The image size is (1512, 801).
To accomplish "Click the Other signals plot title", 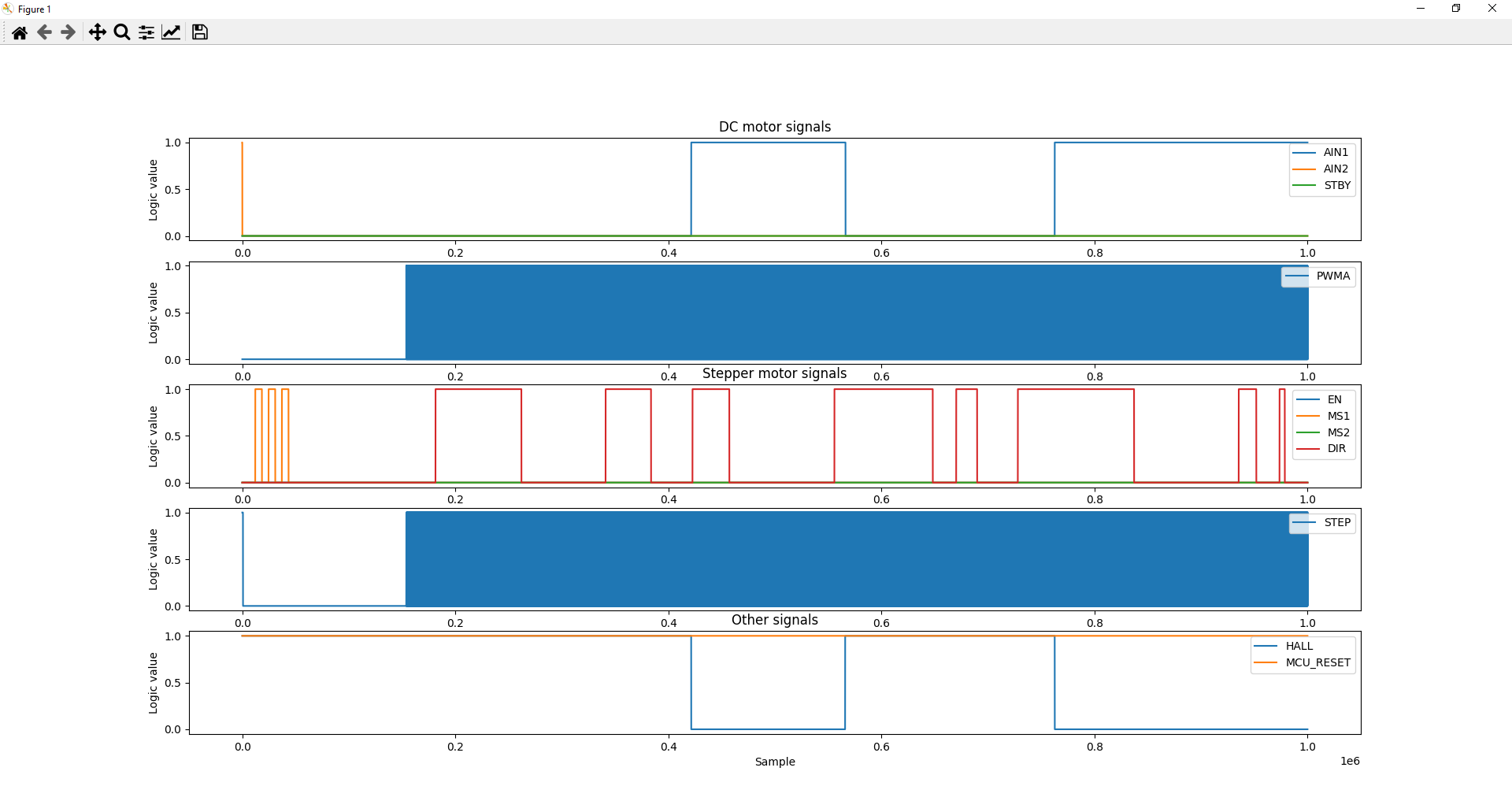I will [775, 620].
